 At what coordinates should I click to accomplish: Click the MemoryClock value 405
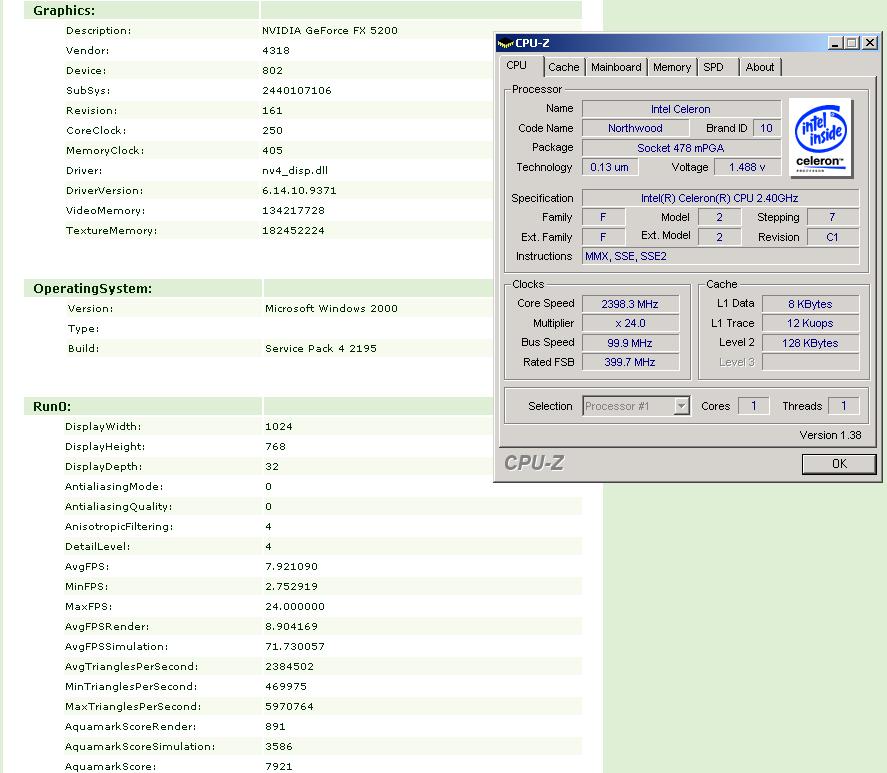point(272,151)
